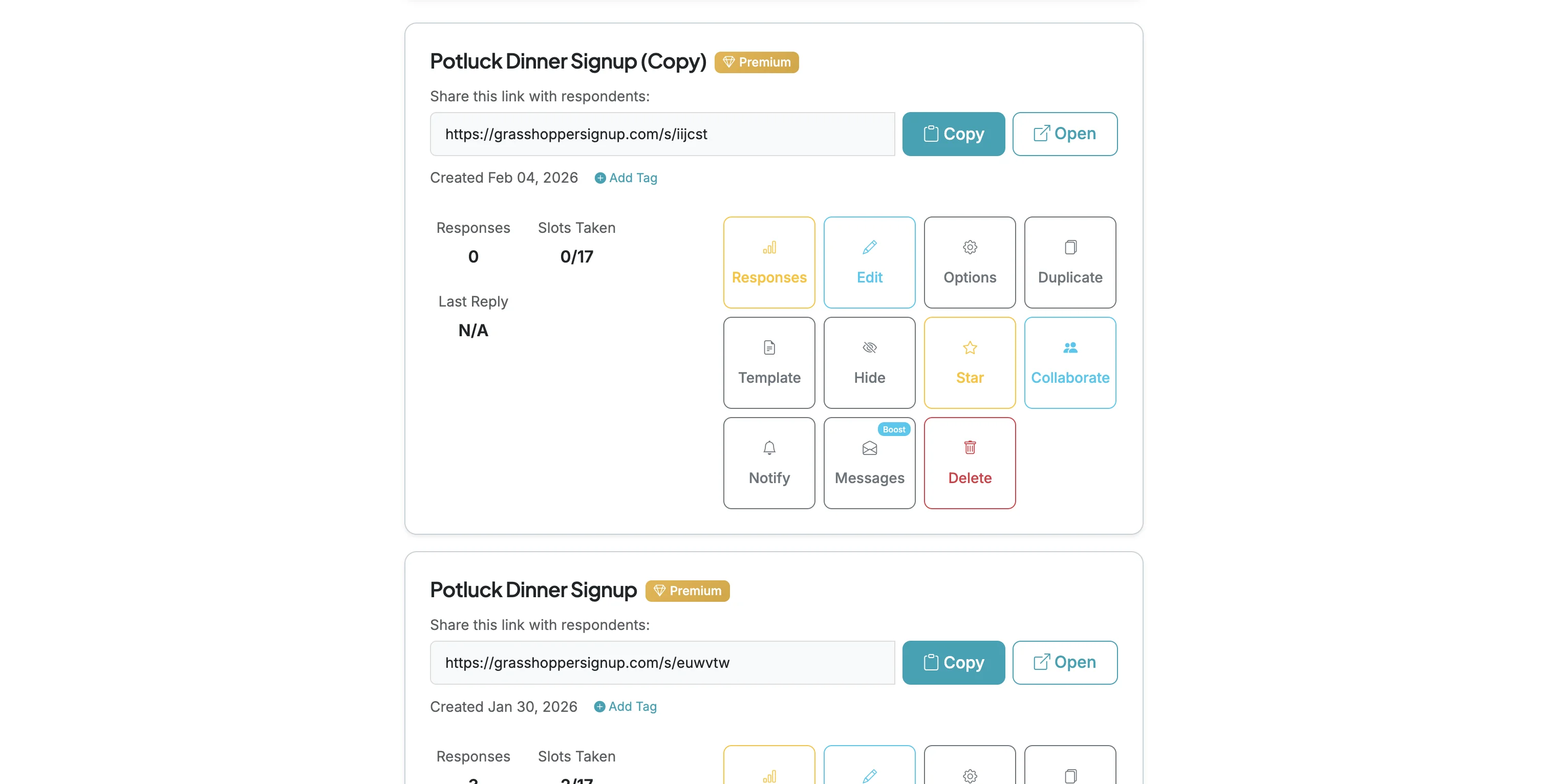
Task: Star the Potluck Dinner Signup (Copy)
Action: 970,363
